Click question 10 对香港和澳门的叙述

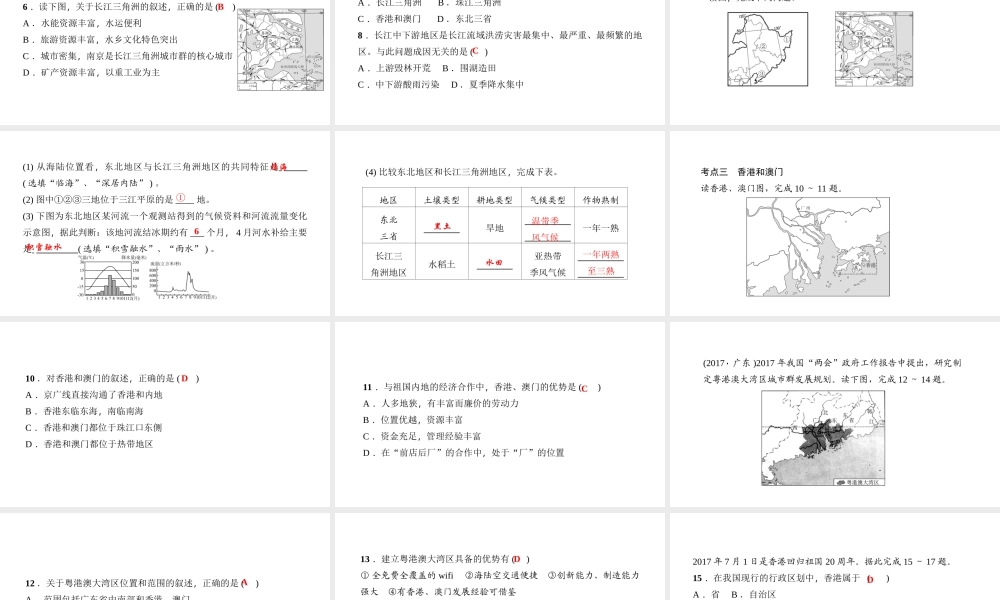click(112, 378)
